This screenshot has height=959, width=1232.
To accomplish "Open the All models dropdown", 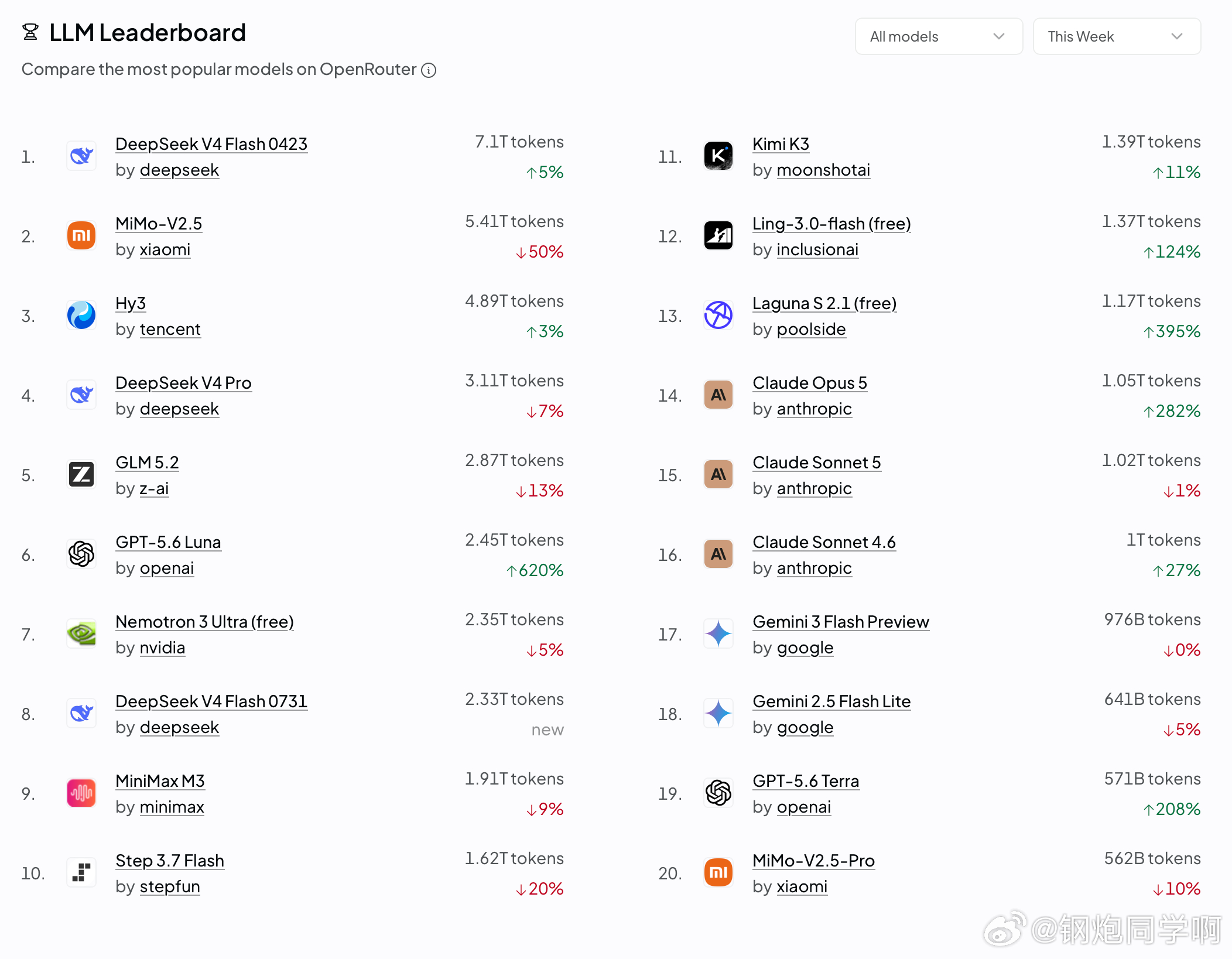I will point(939,36).
